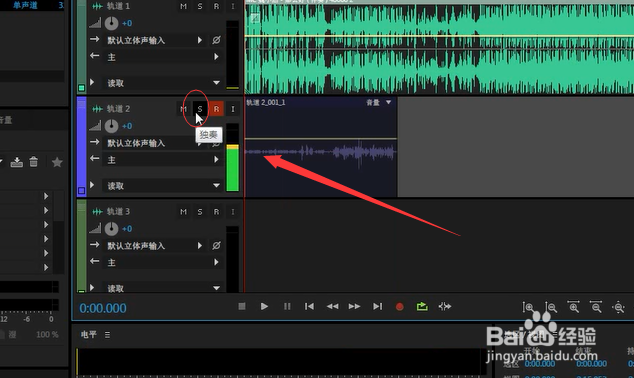Image resolution: width=634 pixels, height=378 pixels.
Task: Select the 电平 levels panel tab
Action: click(89, 334)
